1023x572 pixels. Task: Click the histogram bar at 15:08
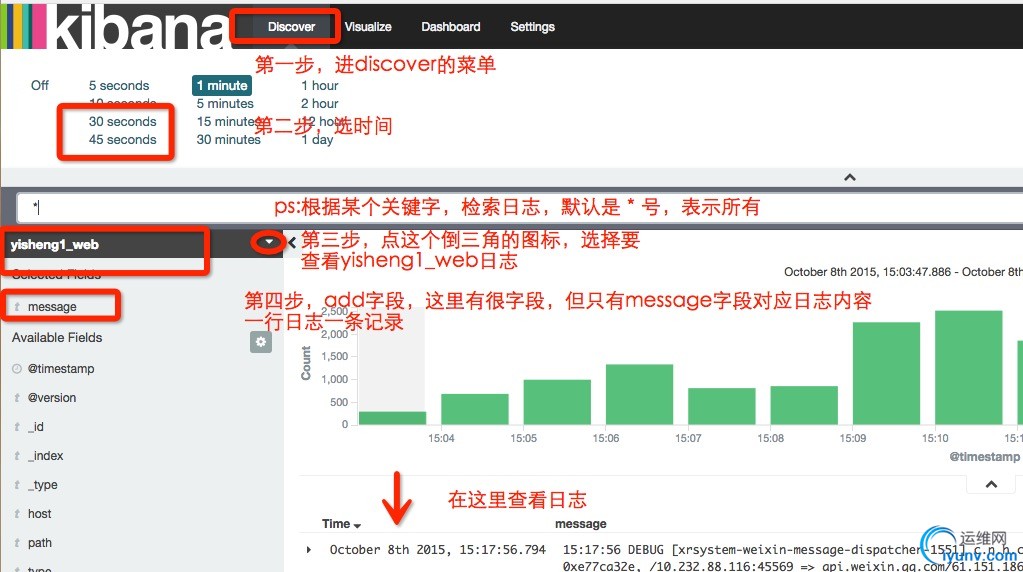804,405
